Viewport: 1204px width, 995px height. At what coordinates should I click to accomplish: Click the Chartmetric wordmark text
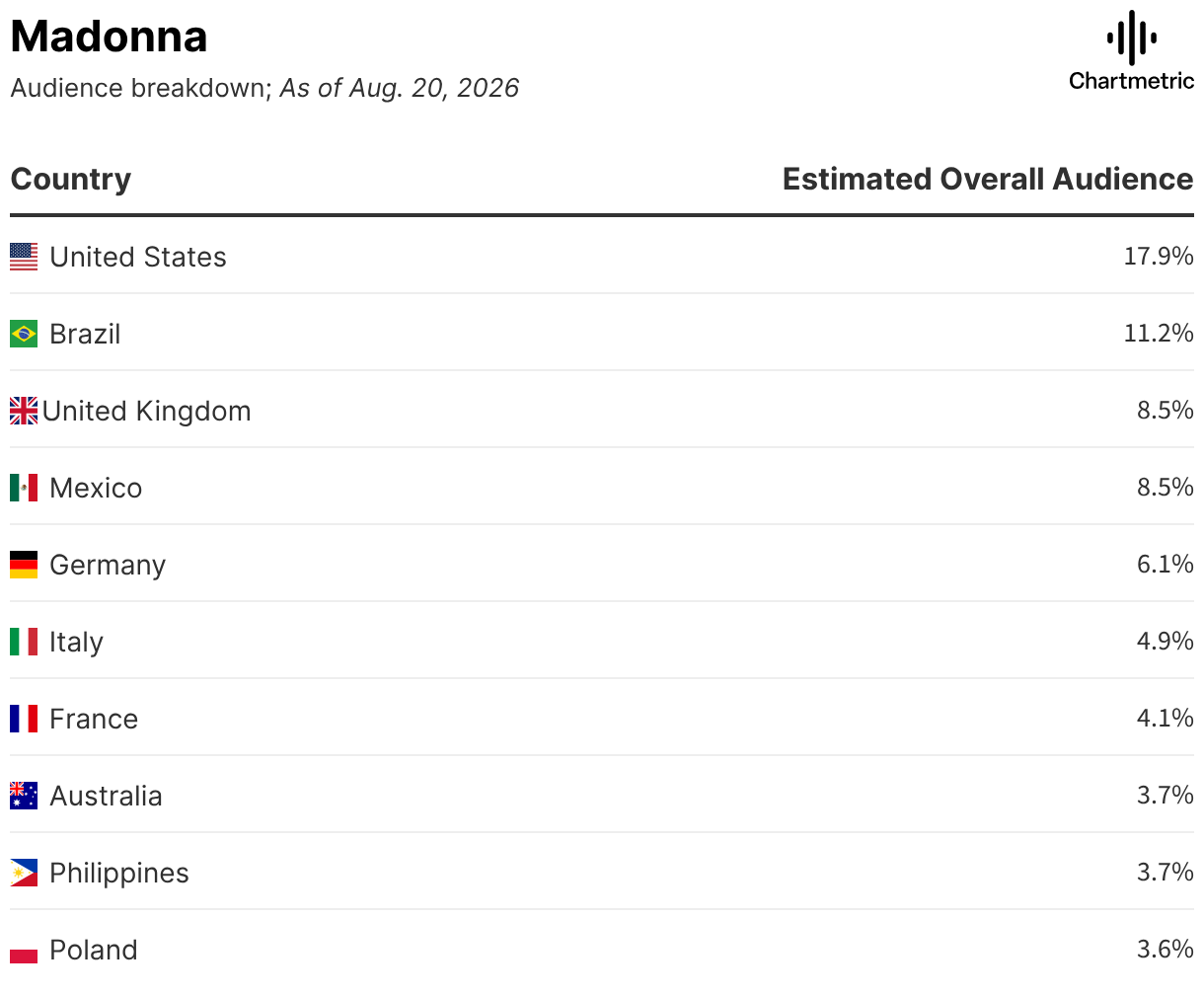click(1132, 81)
